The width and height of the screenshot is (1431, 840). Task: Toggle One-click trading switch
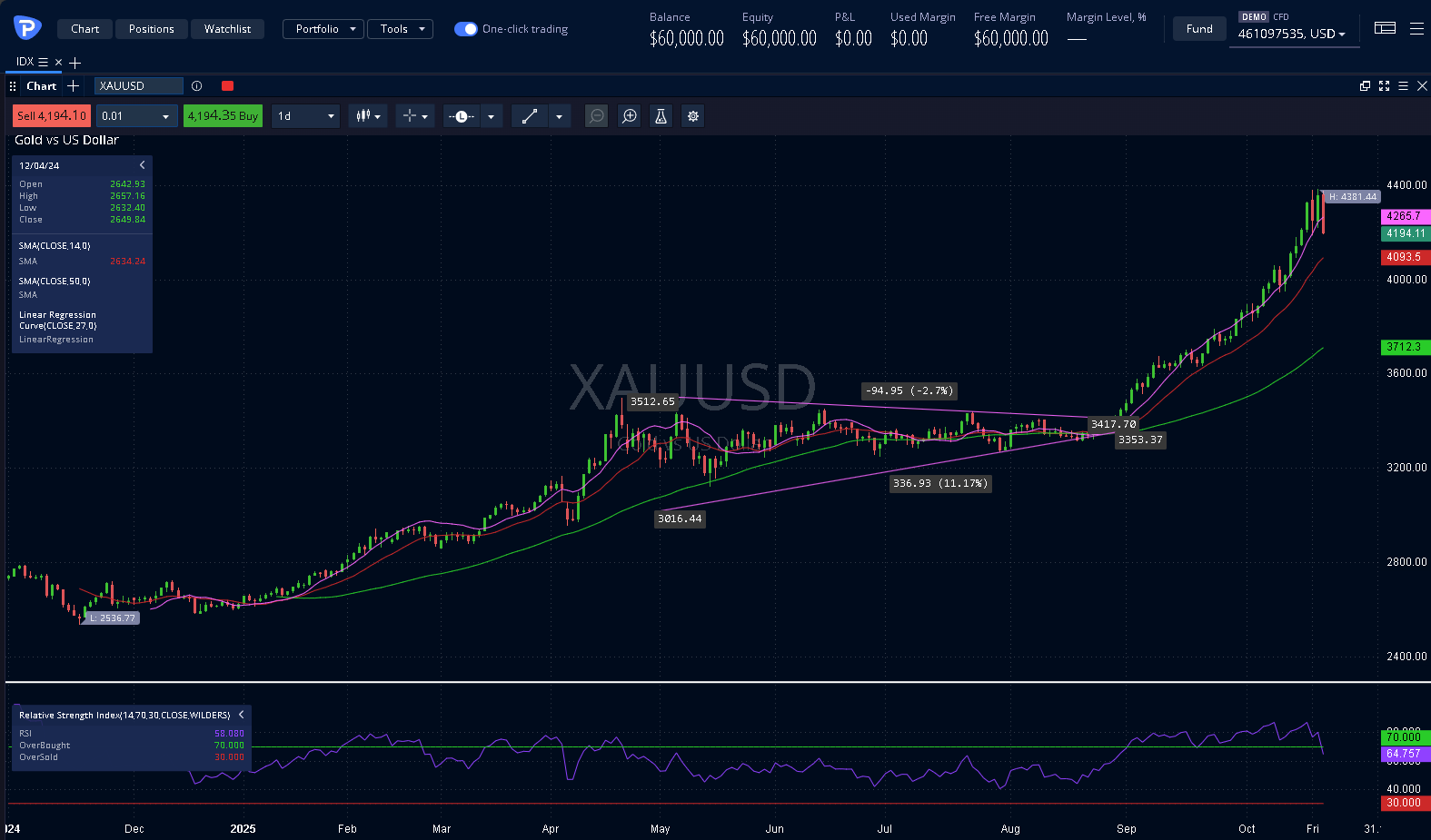(x=465, y=29)
